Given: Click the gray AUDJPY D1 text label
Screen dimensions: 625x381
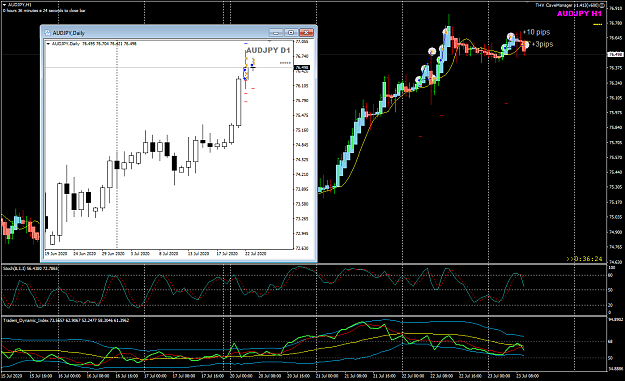Looking at the screenshot, I should coord(268,51).
